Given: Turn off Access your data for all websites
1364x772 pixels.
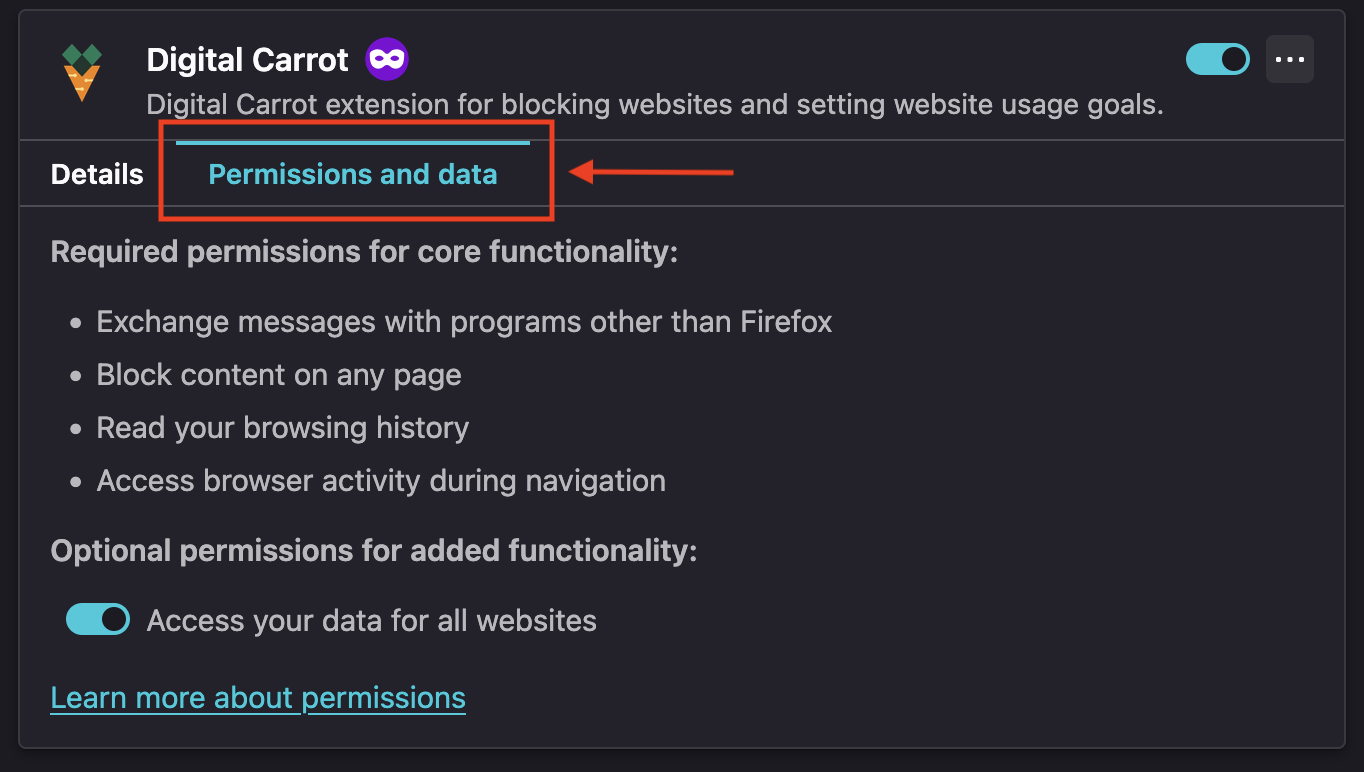Looking at the screenshot, I should tap(98, 619).
